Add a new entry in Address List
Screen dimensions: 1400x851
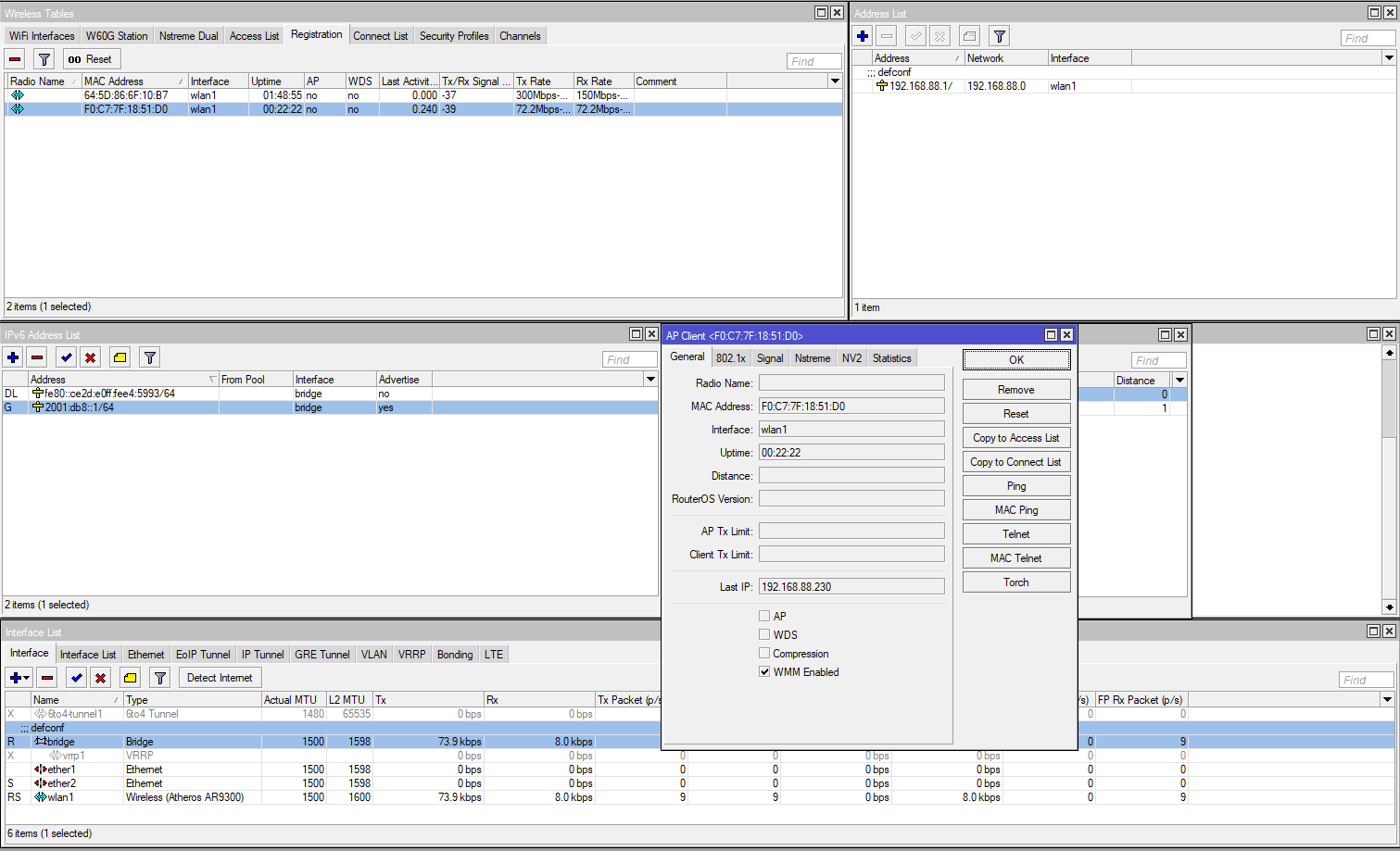coord(863,36)
